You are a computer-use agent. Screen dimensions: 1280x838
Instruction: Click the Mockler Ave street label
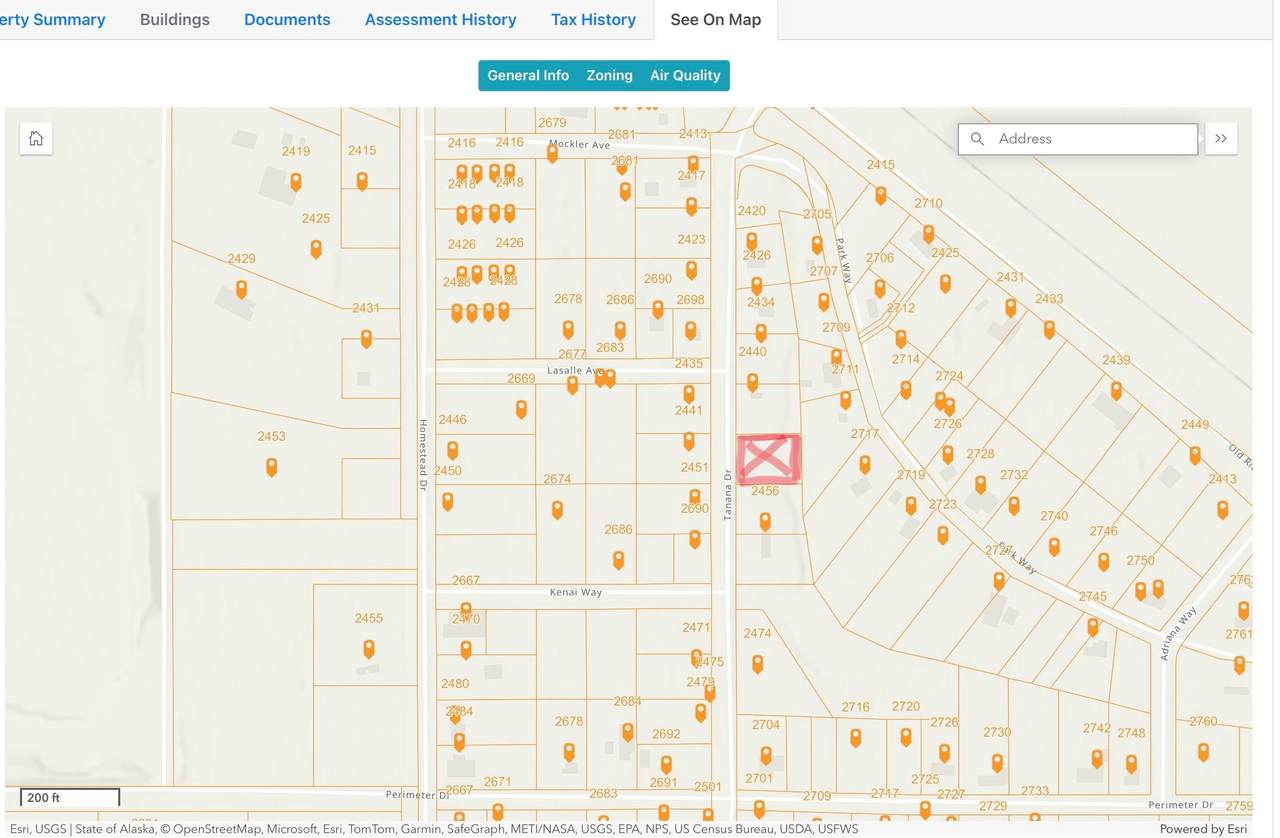click(579, 144)
